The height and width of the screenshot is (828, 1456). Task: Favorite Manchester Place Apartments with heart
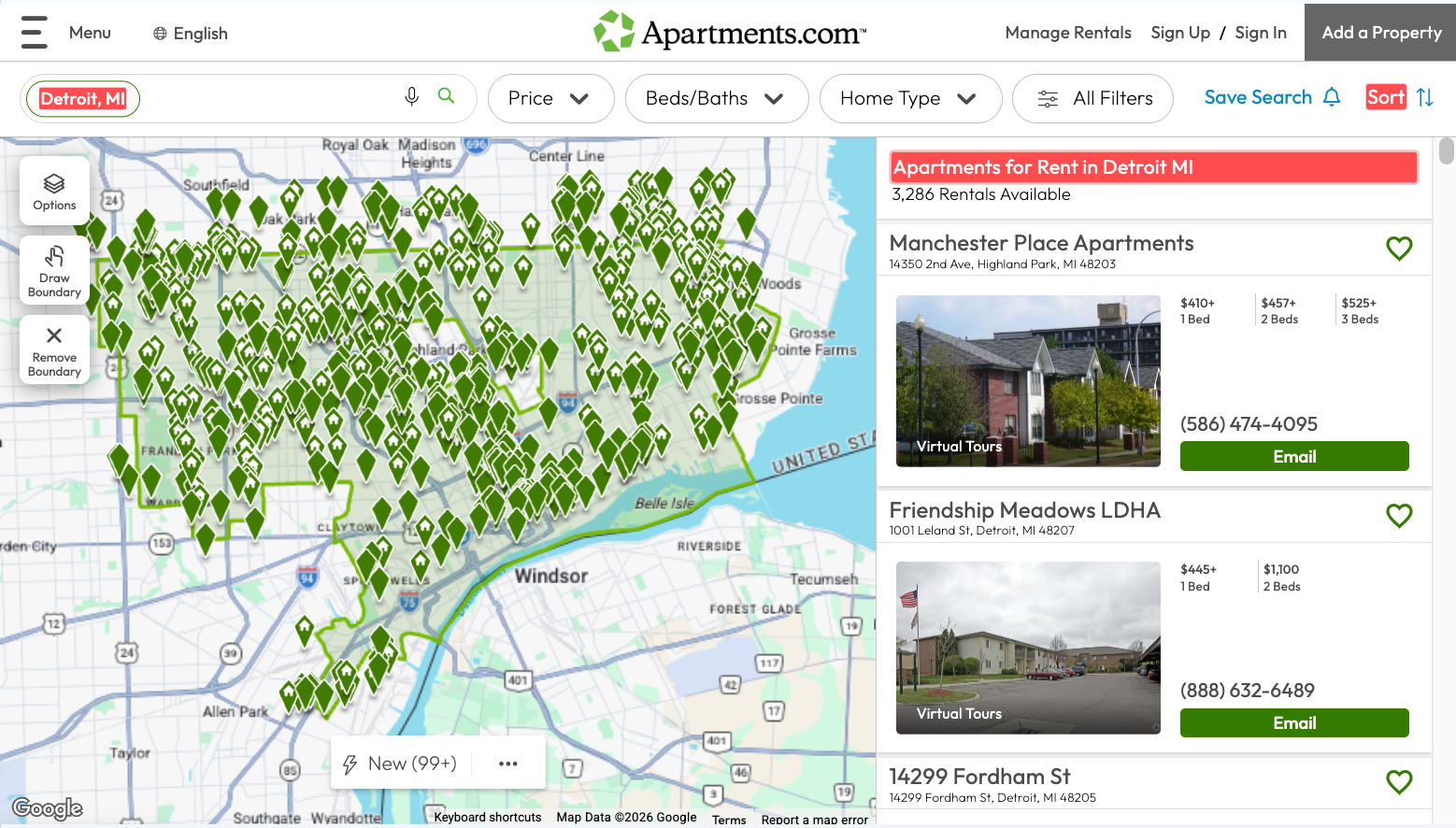click(1399, 249)
